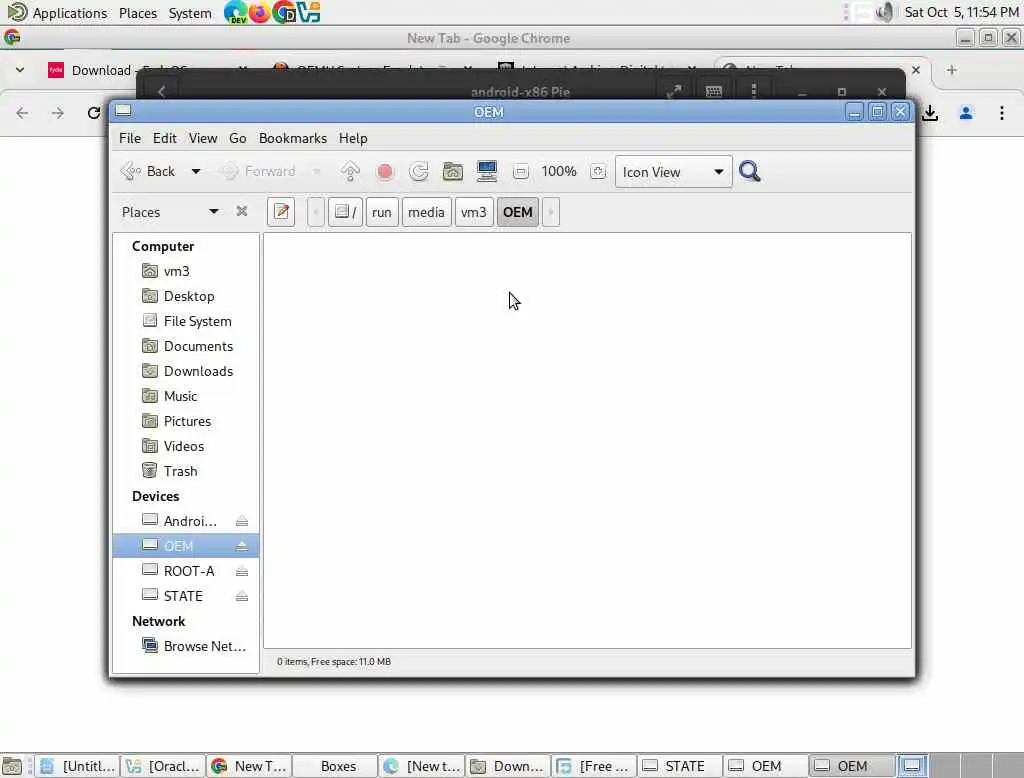Reload the current OEM folder
1024x778 pixels.
pos(419,171)
